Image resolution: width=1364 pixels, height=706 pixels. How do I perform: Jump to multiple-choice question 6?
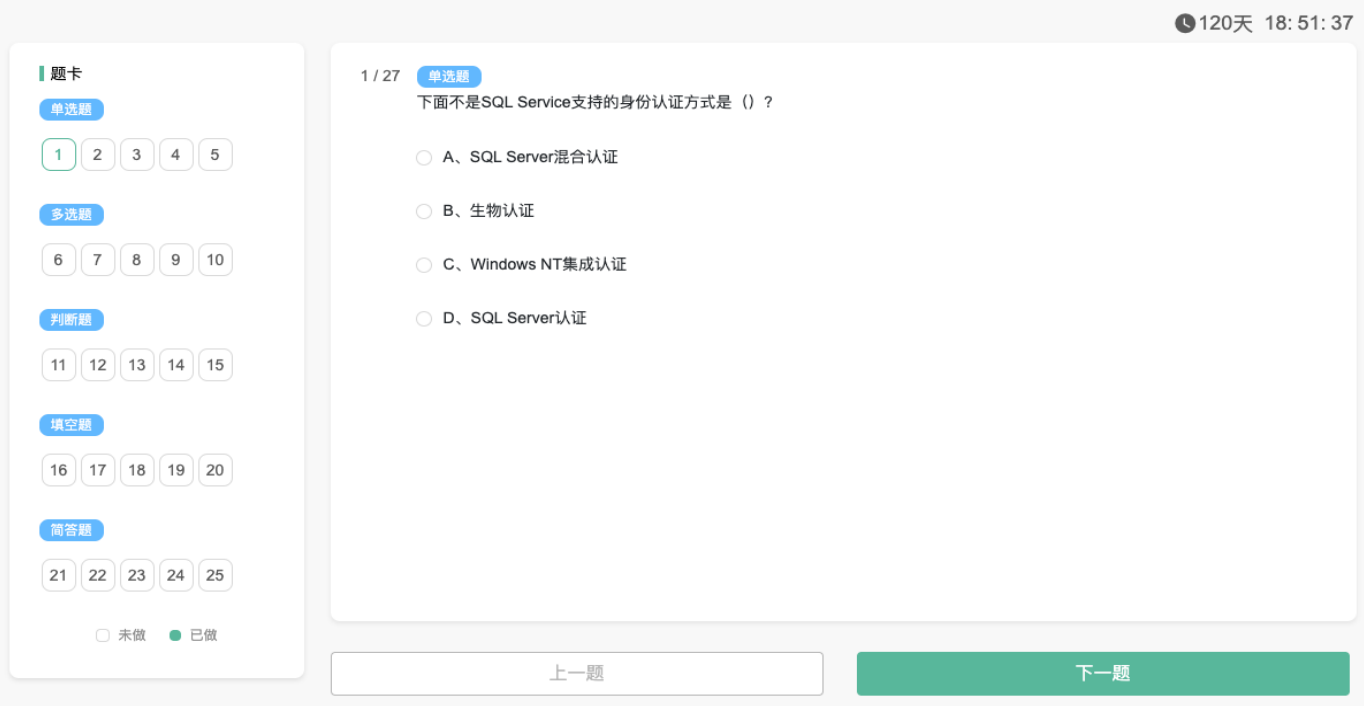coord(59,260)
